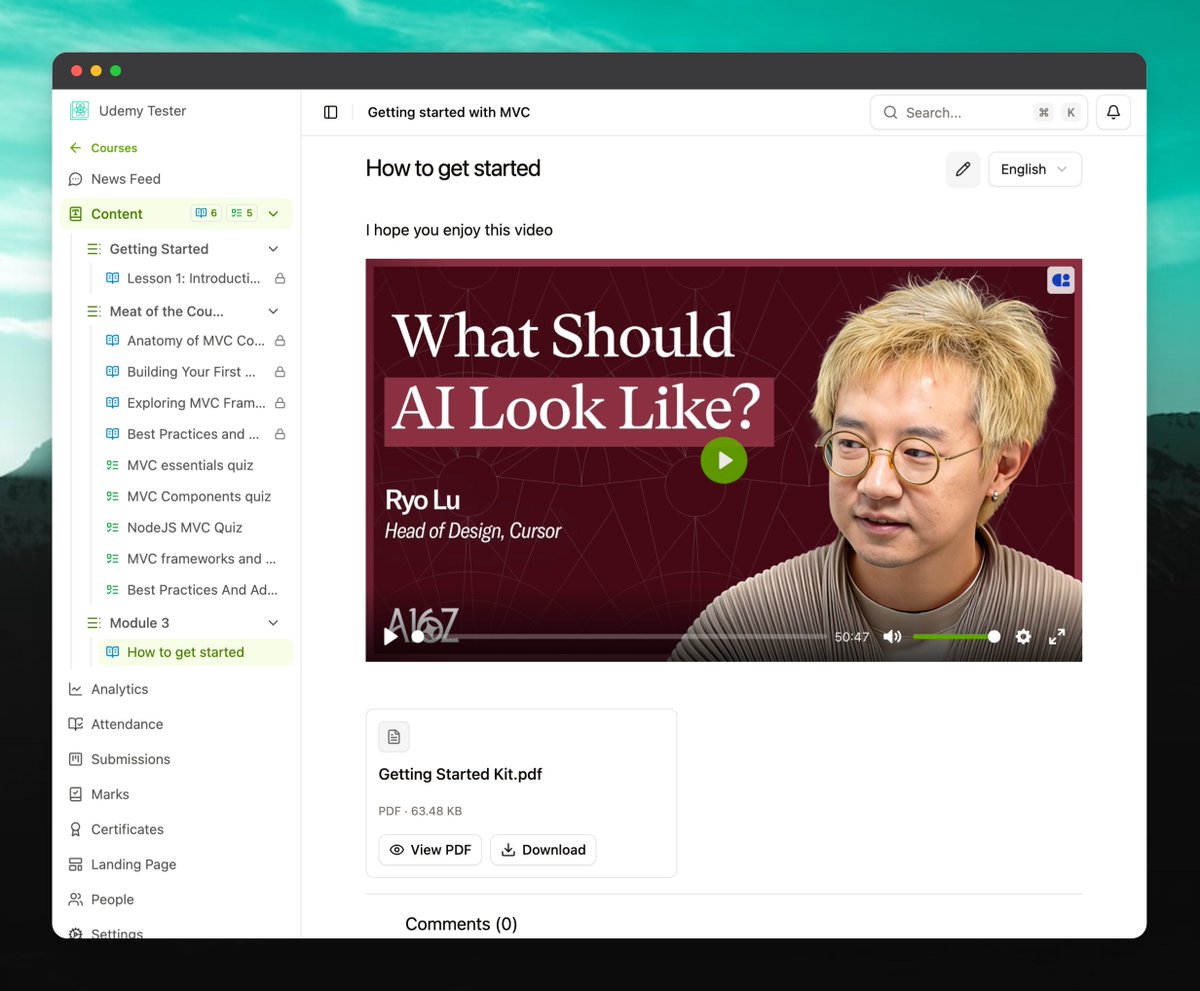Click the Analytics chart icon

[x=75, y=689]
